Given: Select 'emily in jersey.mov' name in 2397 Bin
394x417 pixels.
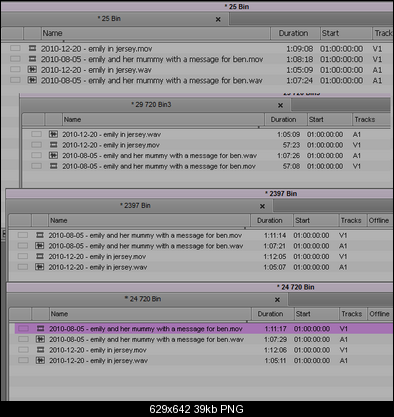Looking at the screenshot, I should (97, 257).
